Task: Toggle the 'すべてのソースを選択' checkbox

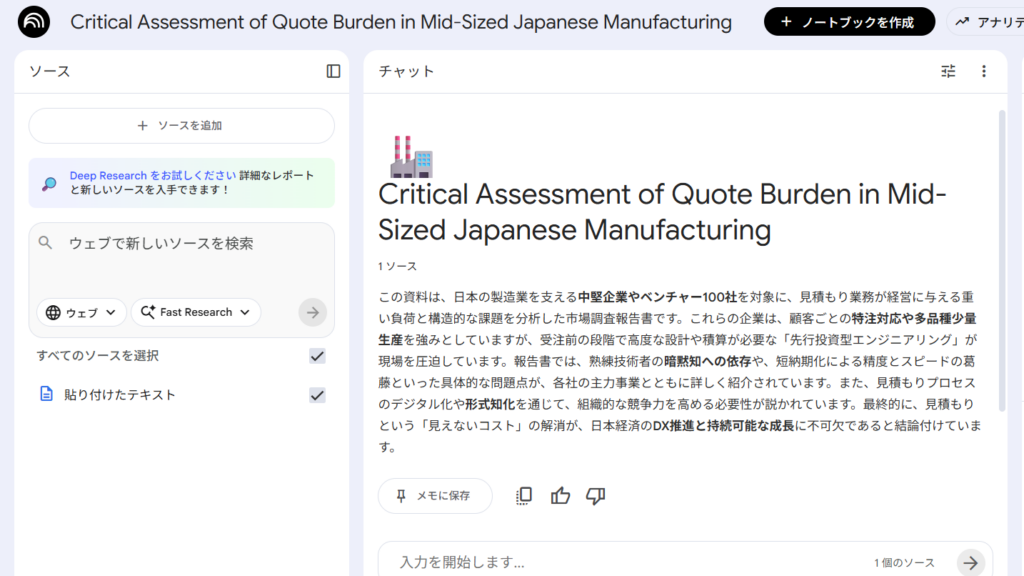Action: [317, 356]
